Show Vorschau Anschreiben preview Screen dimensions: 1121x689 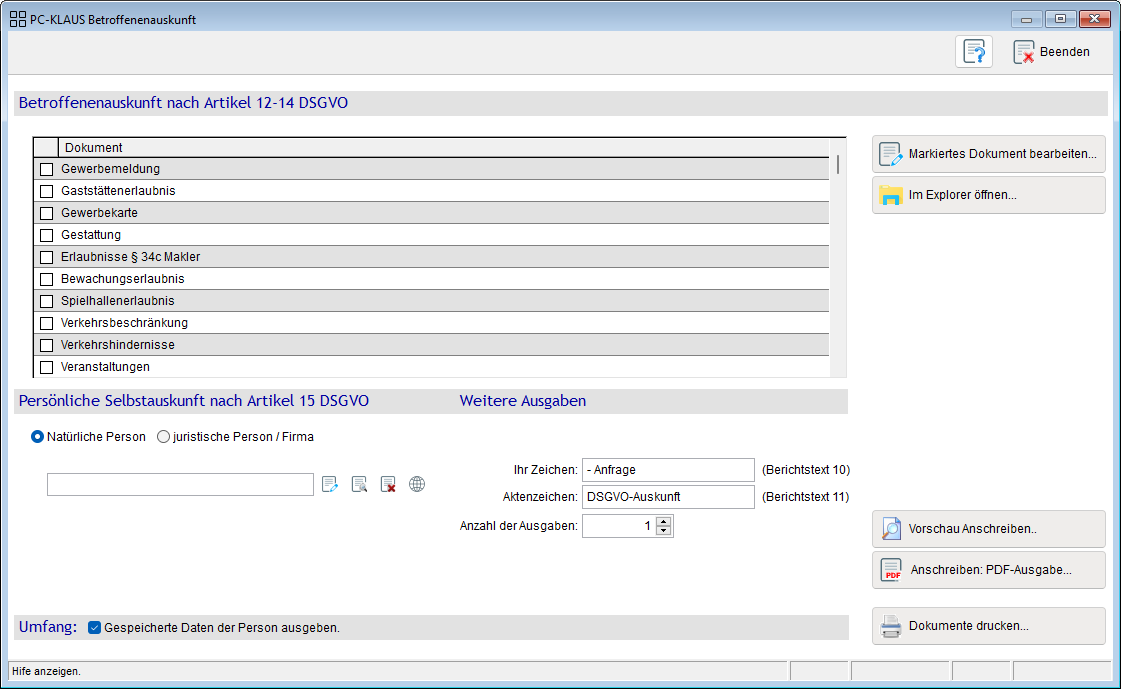[988, 529]
